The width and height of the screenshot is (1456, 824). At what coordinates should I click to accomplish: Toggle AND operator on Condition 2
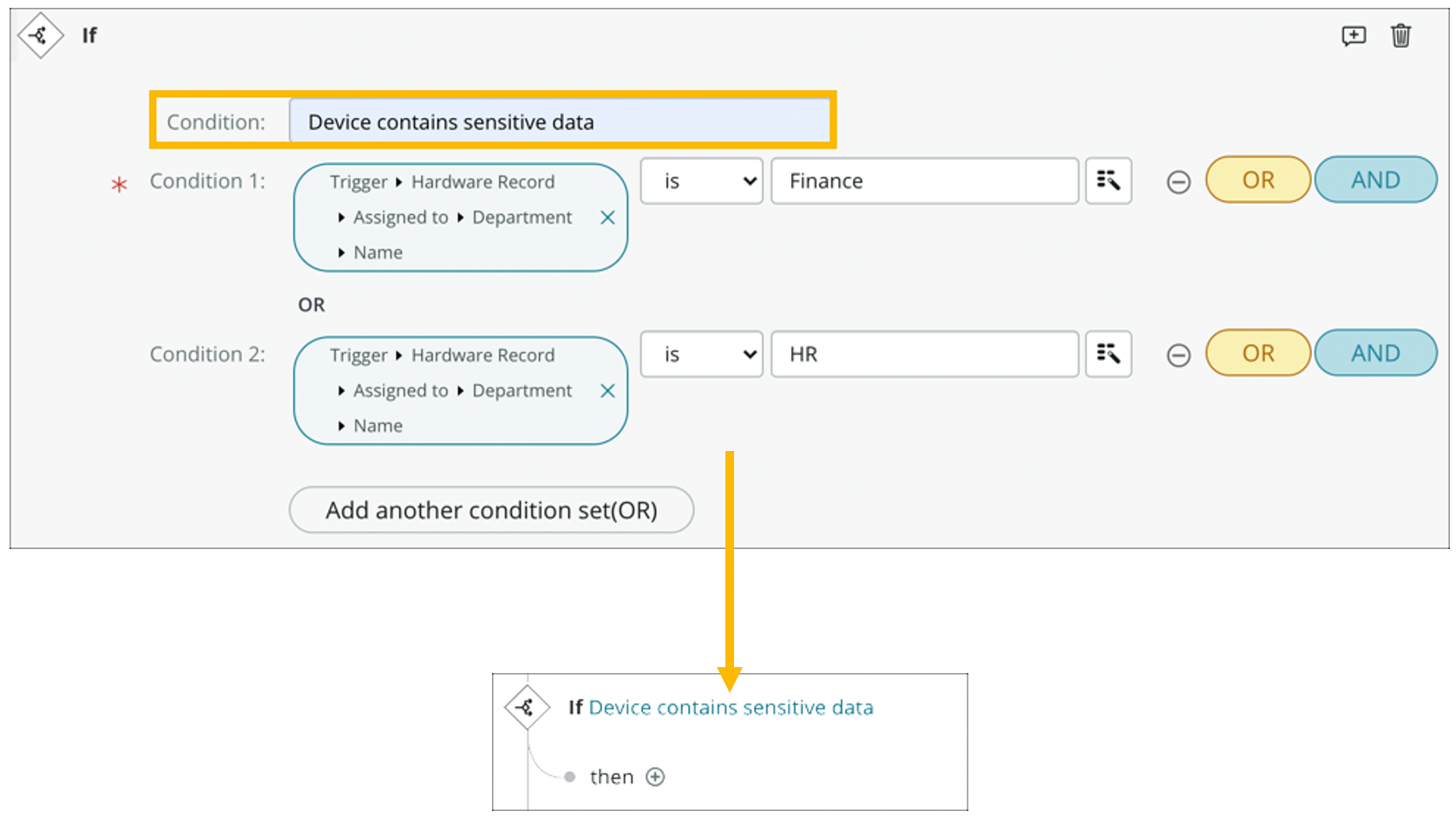point(1375,353)
